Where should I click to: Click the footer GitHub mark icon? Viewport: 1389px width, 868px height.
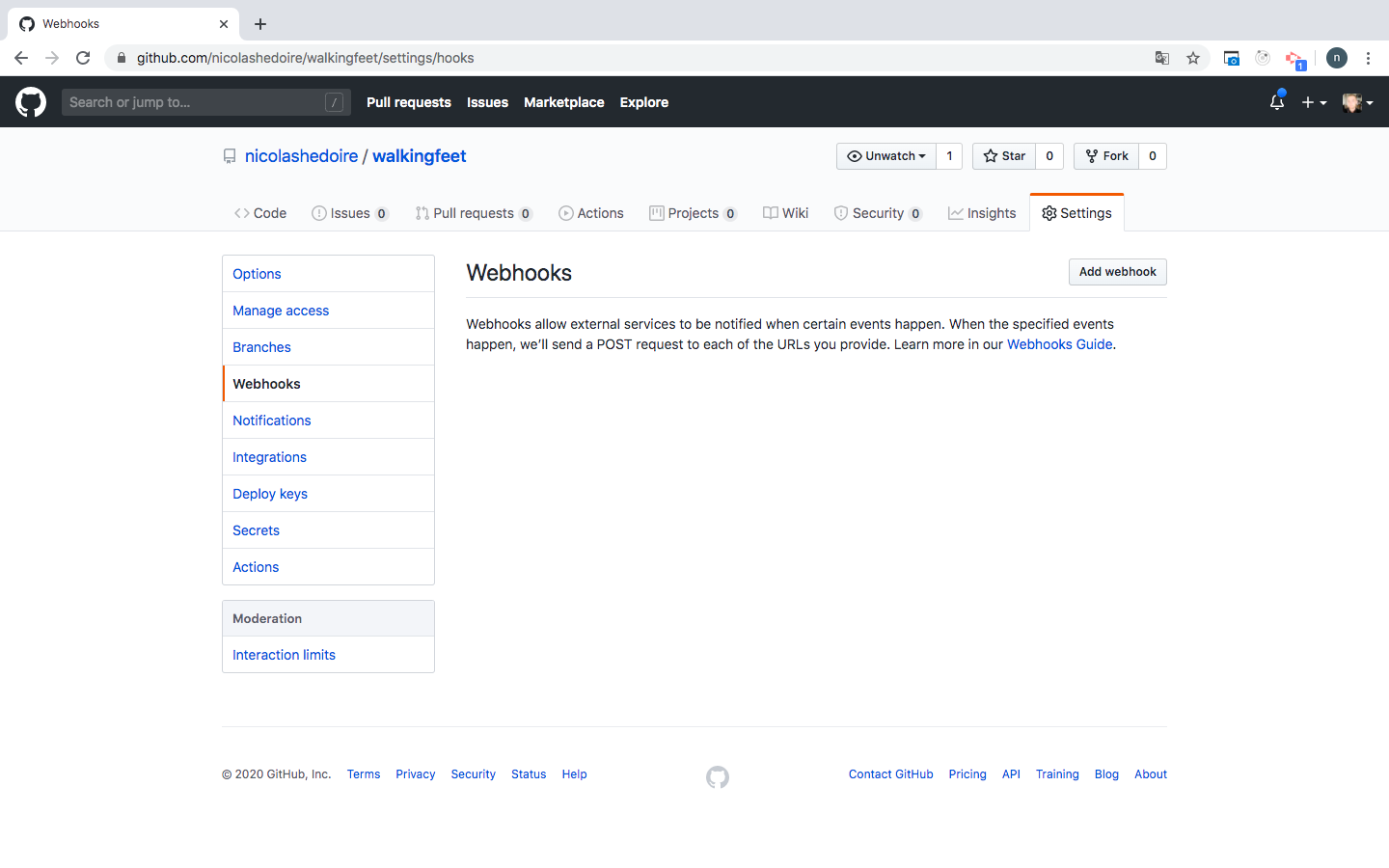[x=718, y=776]
